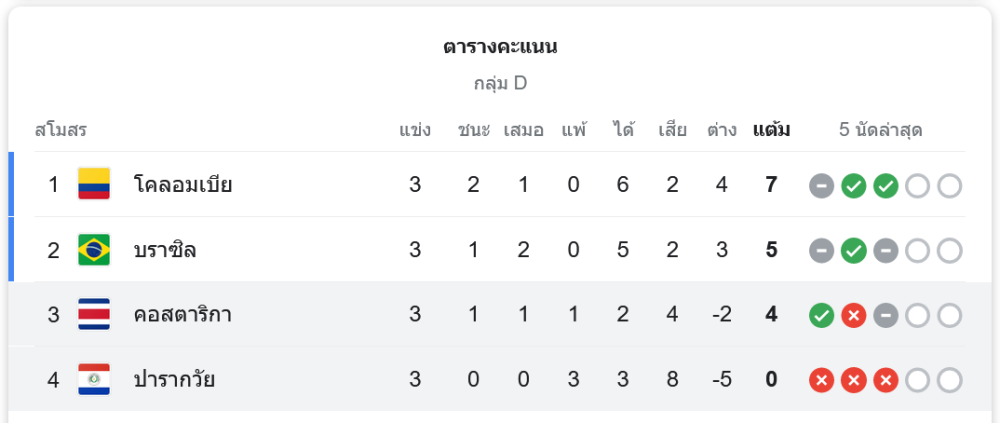Click Brazil's fourth empty match circle

[x=917, y=251]
